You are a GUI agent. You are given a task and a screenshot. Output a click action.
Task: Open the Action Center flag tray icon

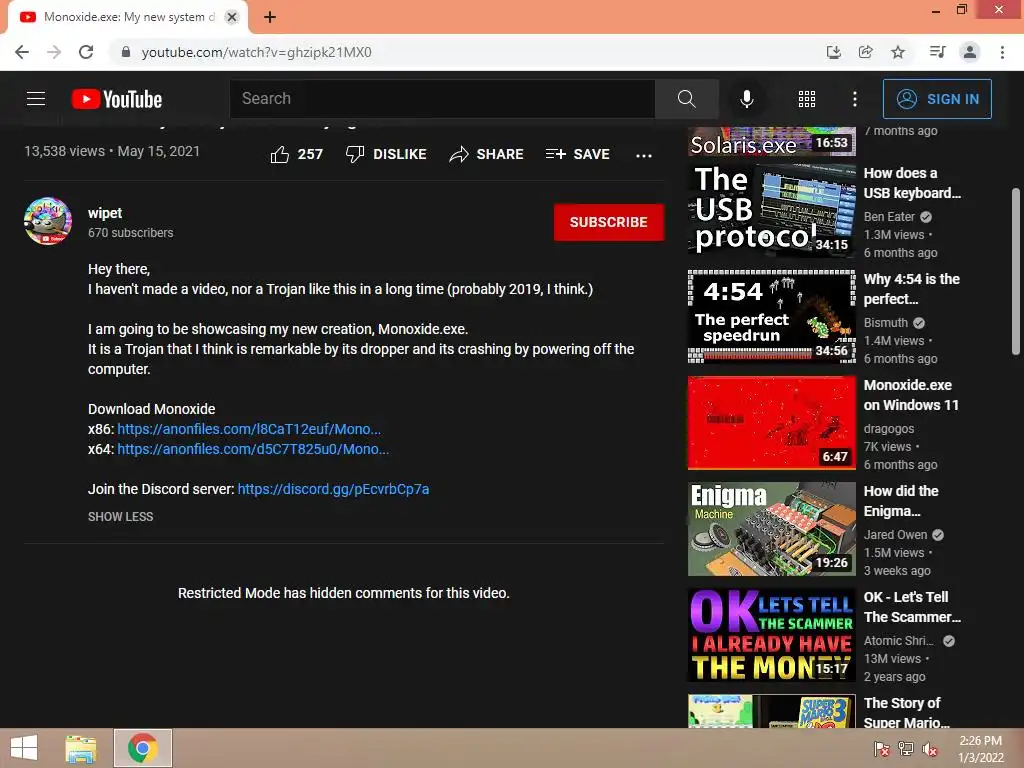click(882, 748)
